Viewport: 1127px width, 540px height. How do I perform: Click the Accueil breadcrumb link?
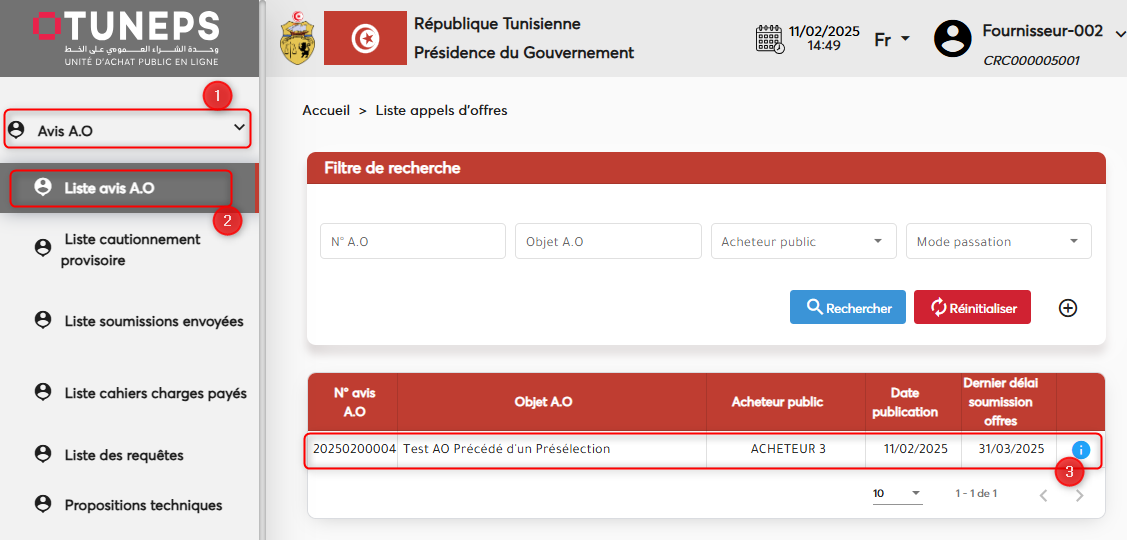pyautogui.click(x=326, y=110)
